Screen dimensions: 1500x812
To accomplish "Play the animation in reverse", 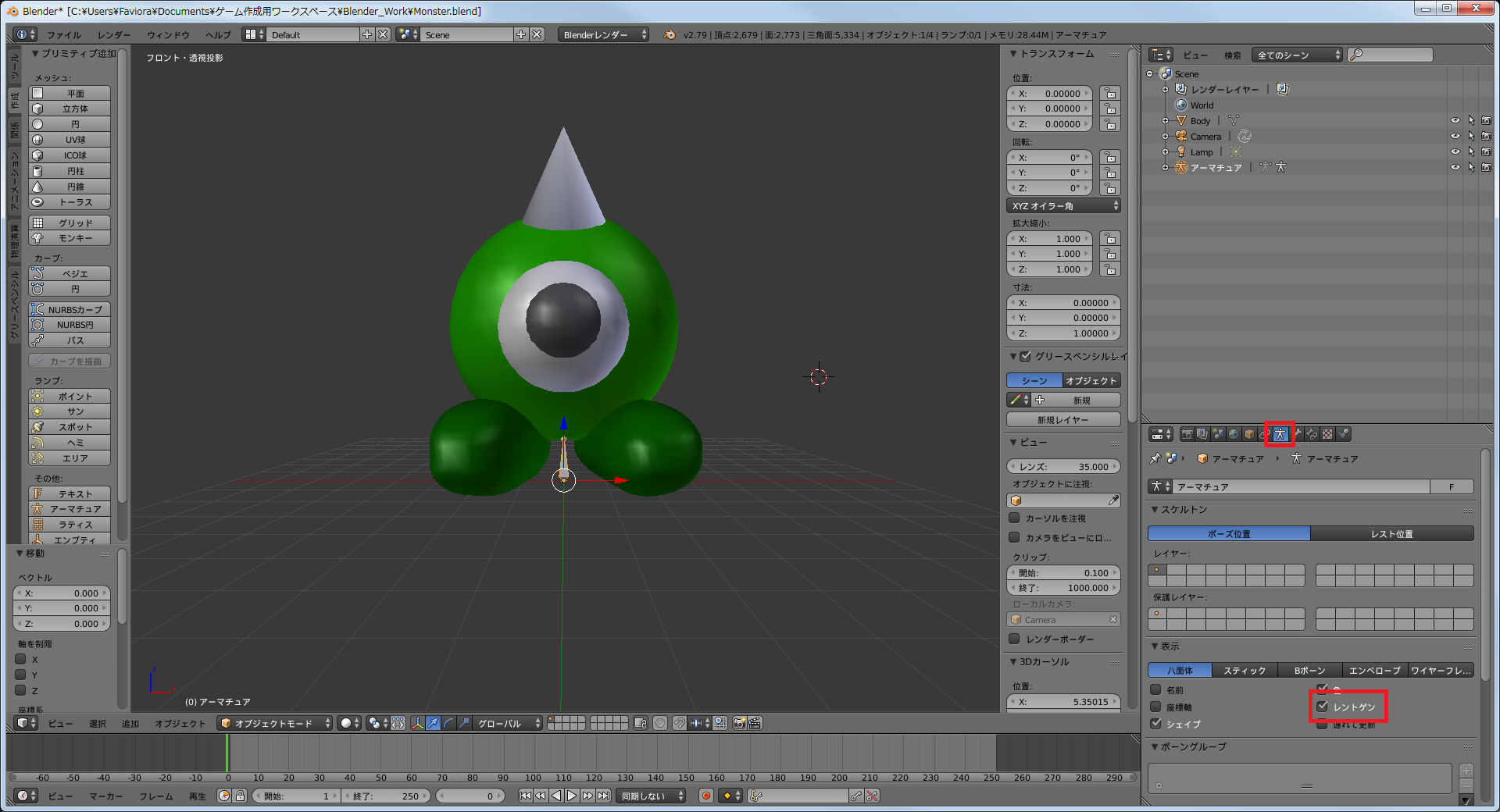I will point(556,796).
